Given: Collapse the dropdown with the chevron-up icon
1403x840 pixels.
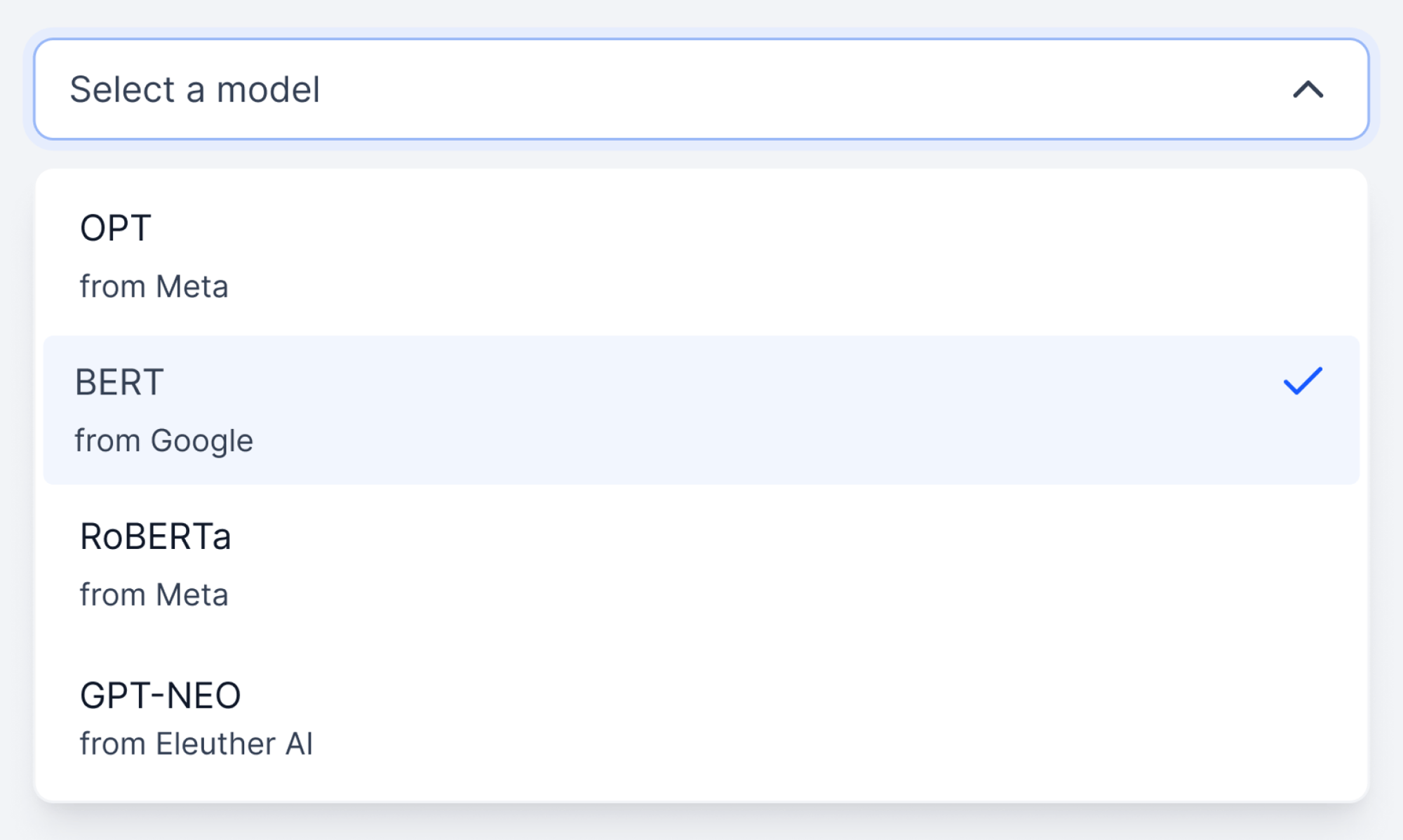Looking at the screenshot, I should [1308, 90].
